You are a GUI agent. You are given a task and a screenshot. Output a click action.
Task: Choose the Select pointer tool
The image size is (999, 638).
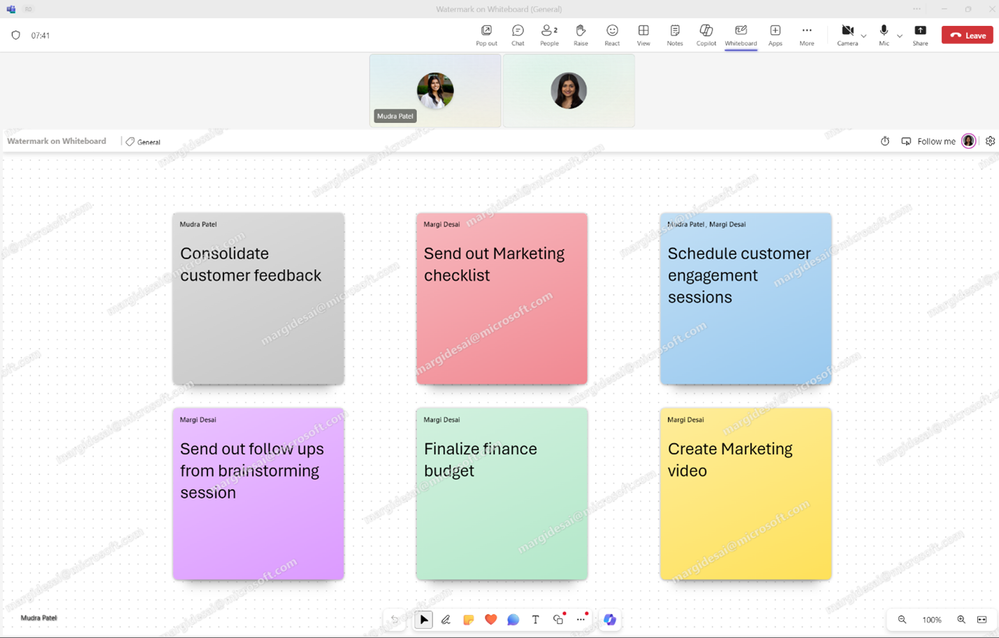(x=424, y=619)
